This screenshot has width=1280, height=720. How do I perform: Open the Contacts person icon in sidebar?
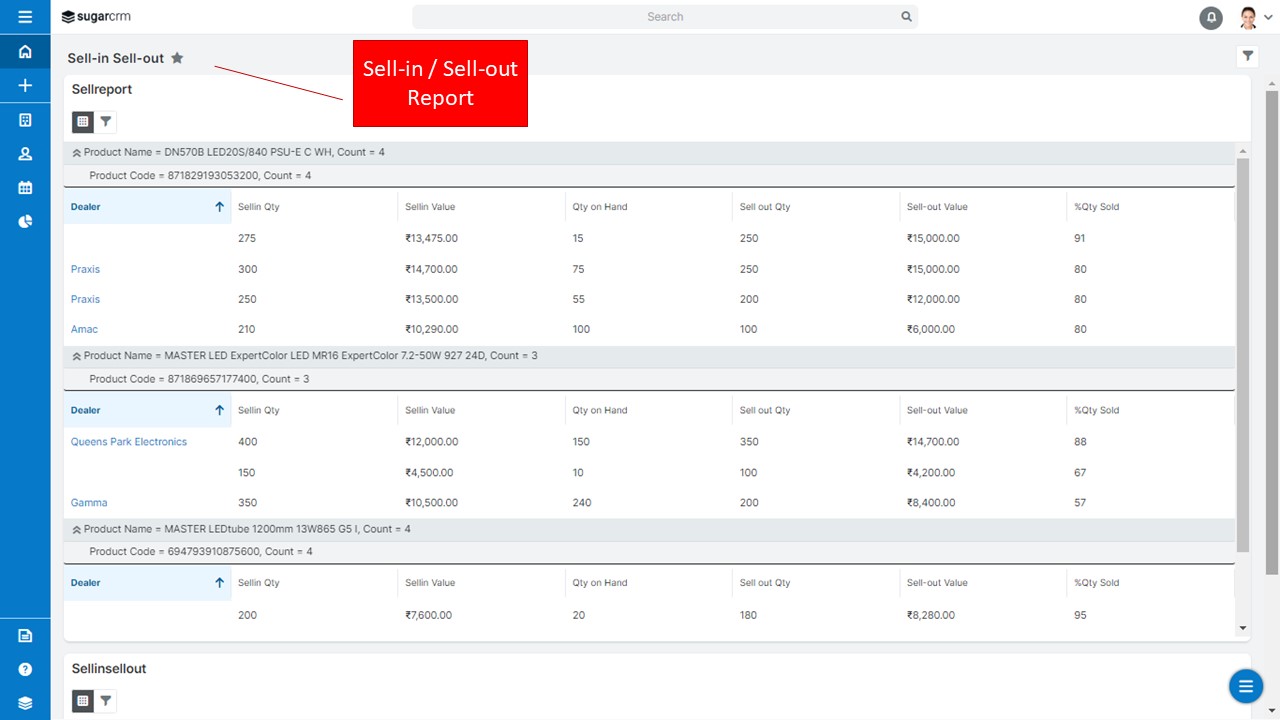(25, 154)
